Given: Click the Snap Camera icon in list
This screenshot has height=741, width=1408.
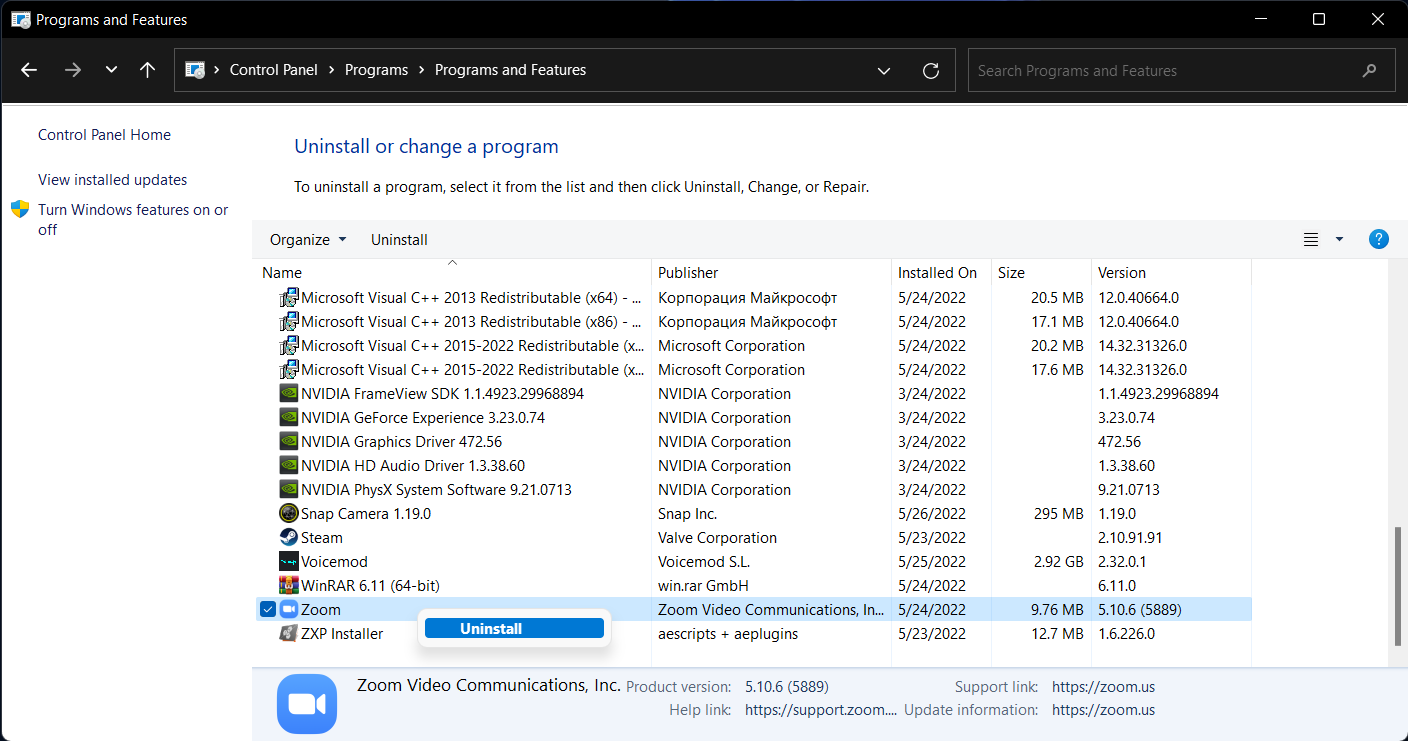Looking at the screenshot, I should pos(288,514).
